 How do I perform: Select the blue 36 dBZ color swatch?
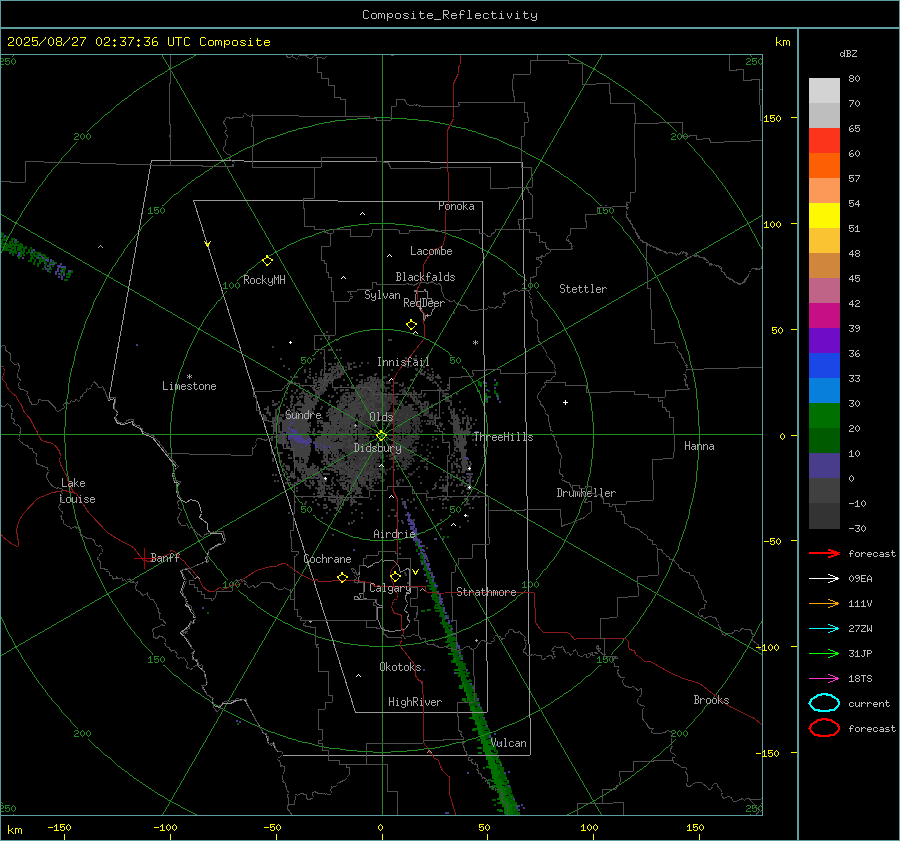click(824, 365)
